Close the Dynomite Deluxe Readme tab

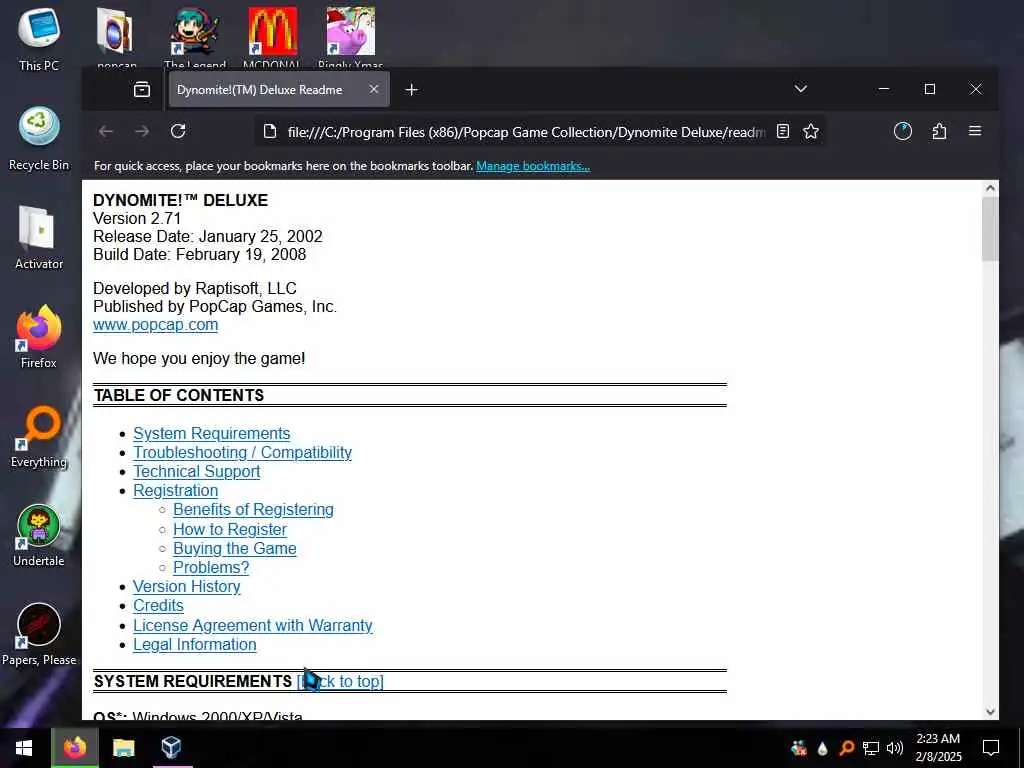374,89
